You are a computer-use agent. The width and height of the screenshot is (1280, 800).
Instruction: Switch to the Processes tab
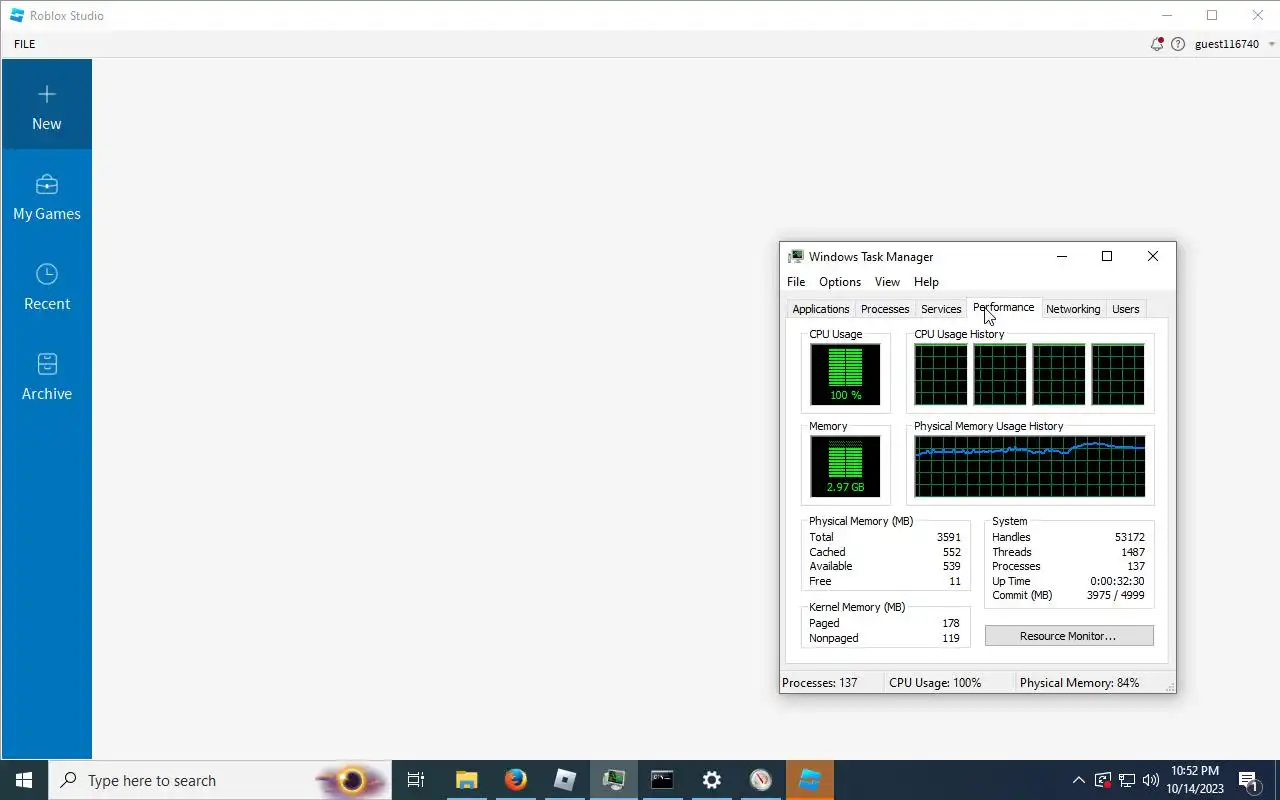(x=885, y=309)
